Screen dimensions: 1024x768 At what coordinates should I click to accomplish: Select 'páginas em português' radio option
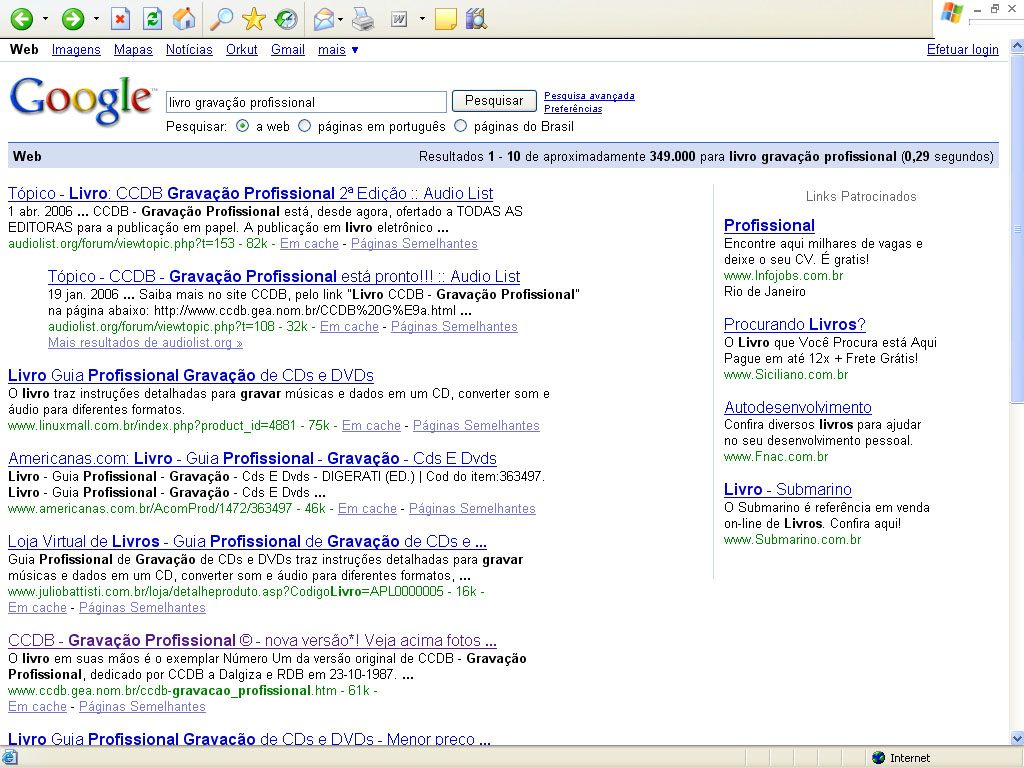305,127
